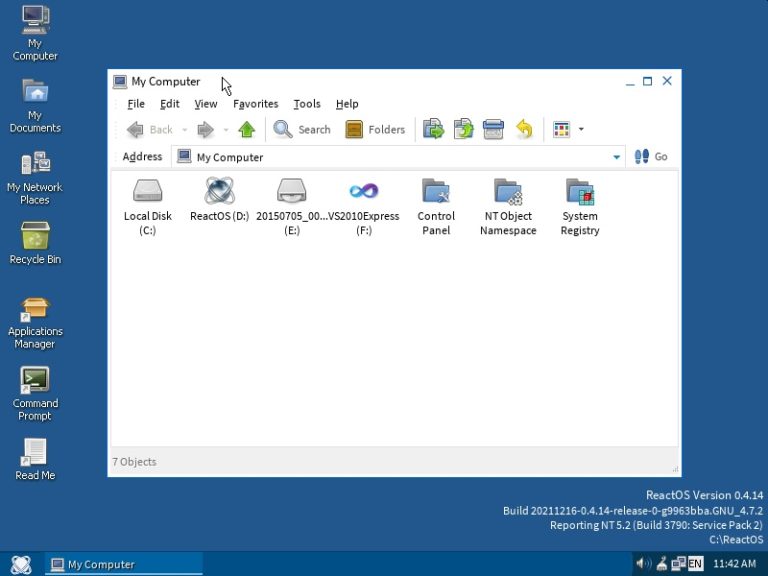768x576 pixels.
Task: Open the File menu
Action: [136, 104]
